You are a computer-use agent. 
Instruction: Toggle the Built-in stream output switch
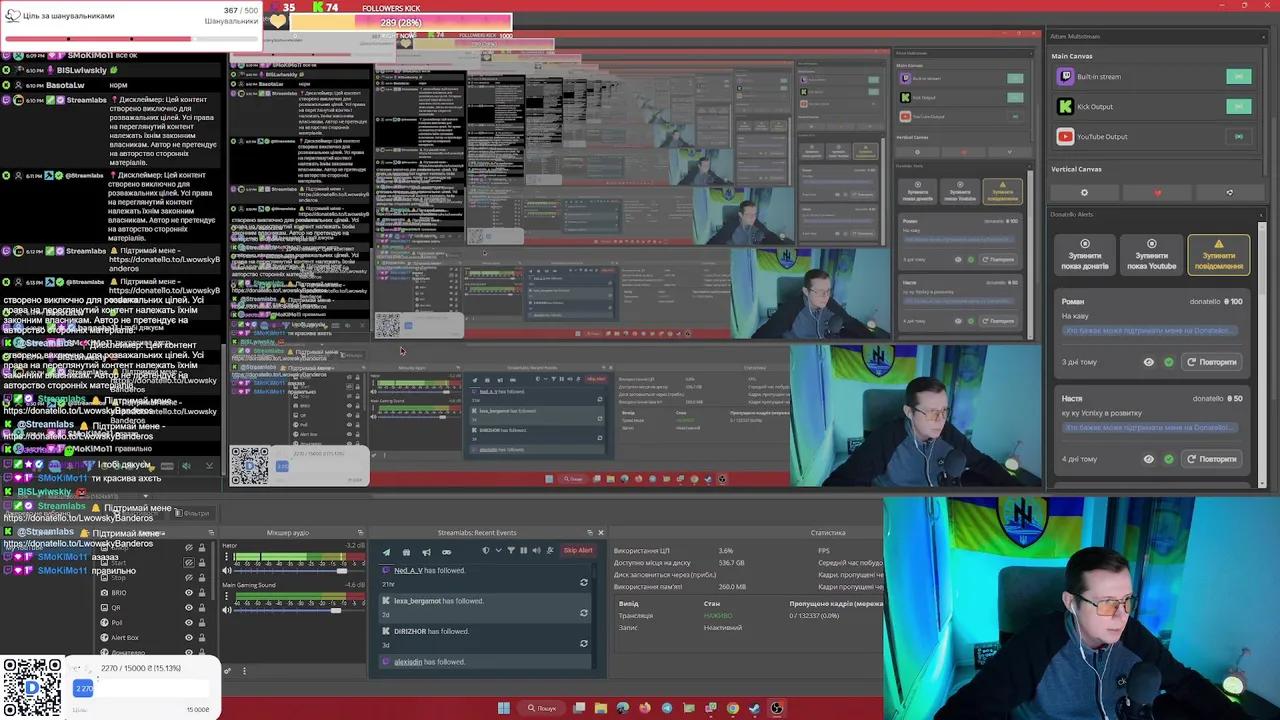click(x=1238, y=77)
